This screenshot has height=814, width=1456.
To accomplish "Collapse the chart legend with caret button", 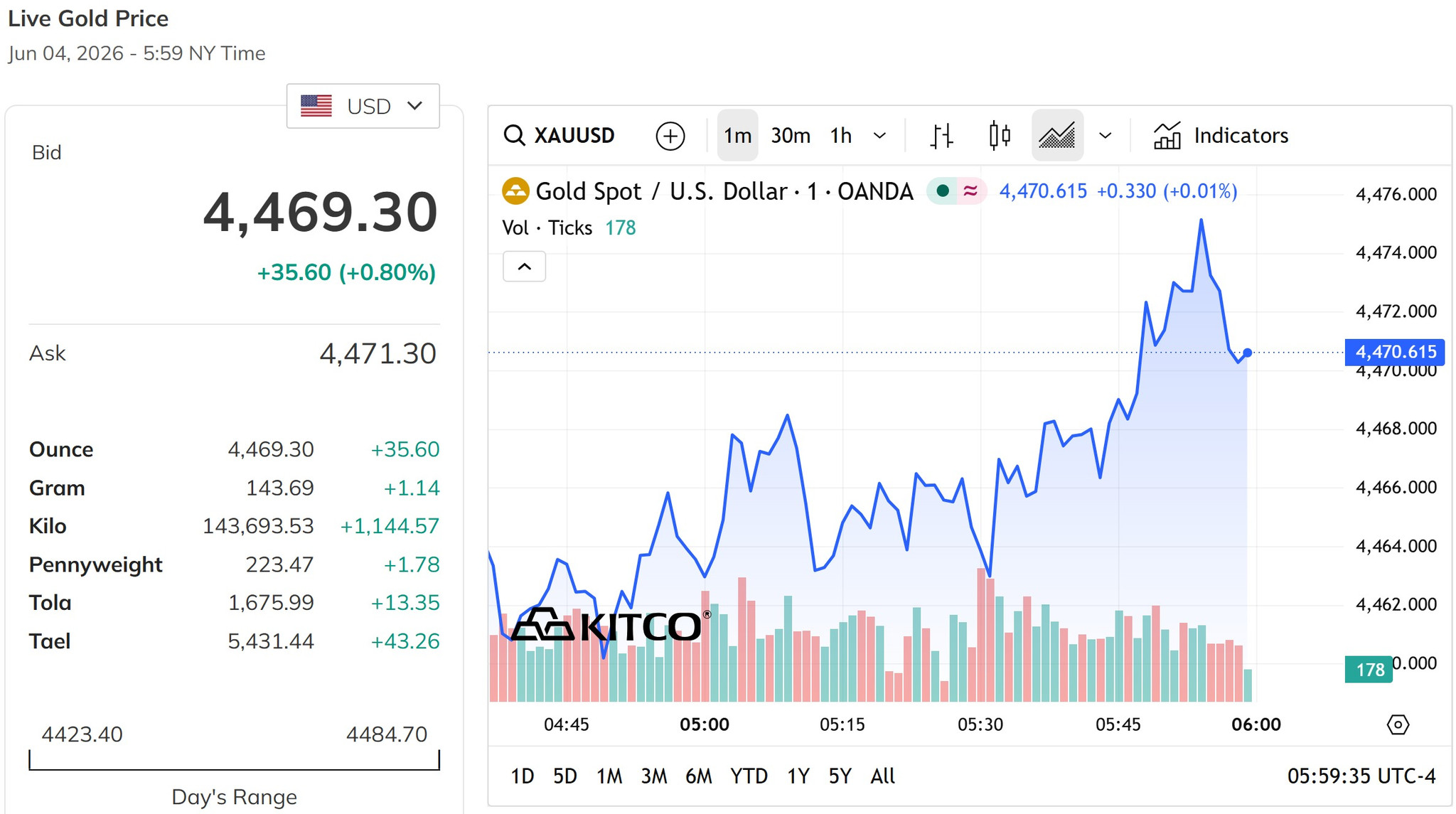I will (524, 267).
